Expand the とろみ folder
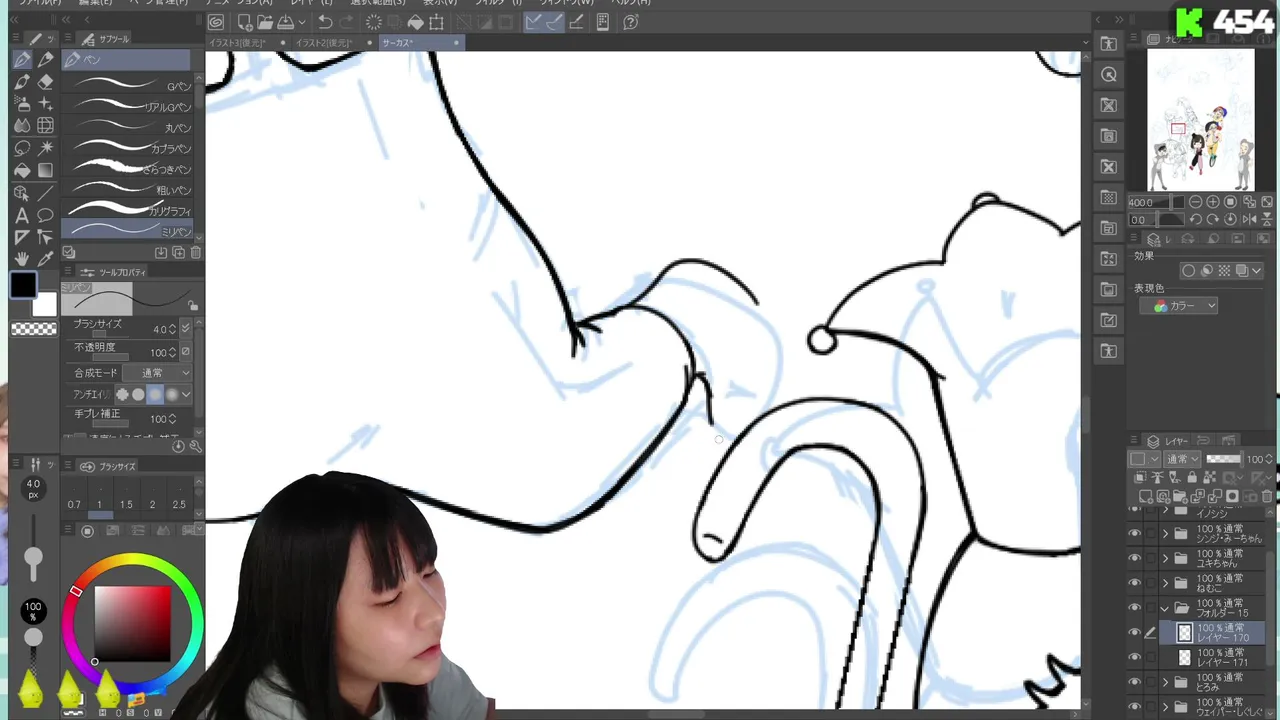The height and width of the screenshot is (720, 1280). click(1165, 683)
